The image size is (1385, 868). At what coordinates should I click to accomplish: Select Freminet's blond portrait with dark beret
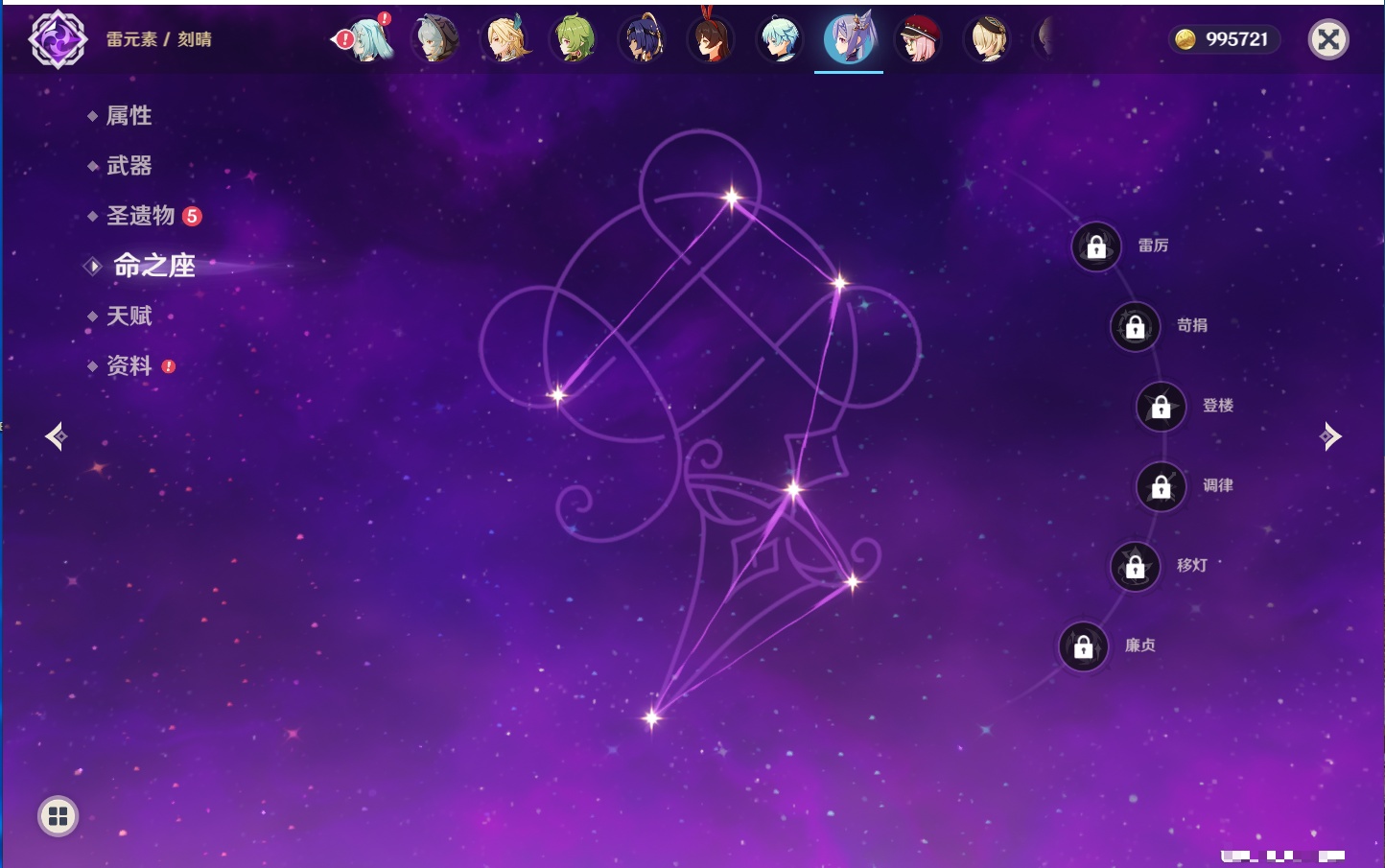point(988,39)
